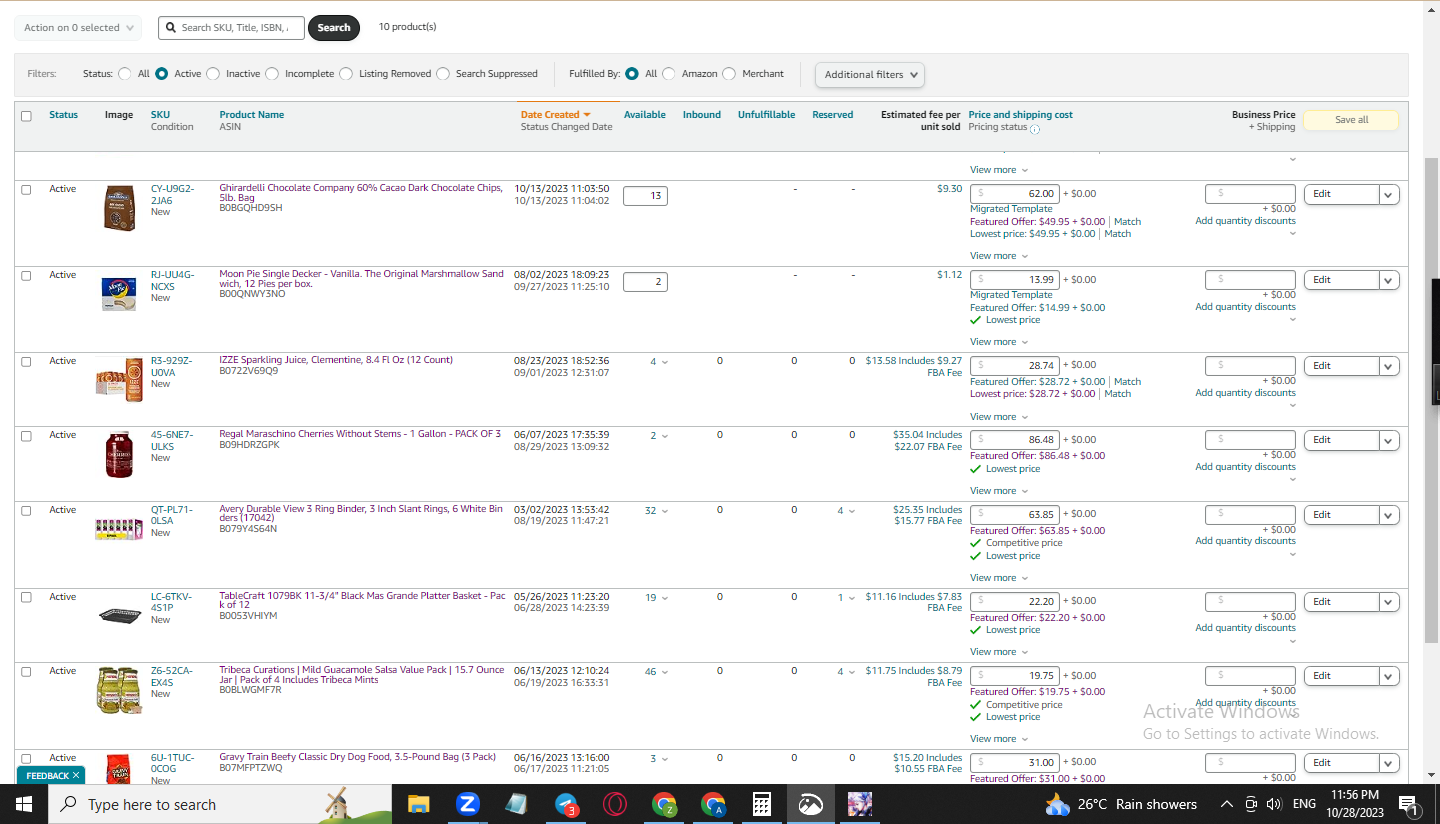Click the Regal Maraschino Cherries product image
This screenshot has width=1440, height=824.
(119, 454)
